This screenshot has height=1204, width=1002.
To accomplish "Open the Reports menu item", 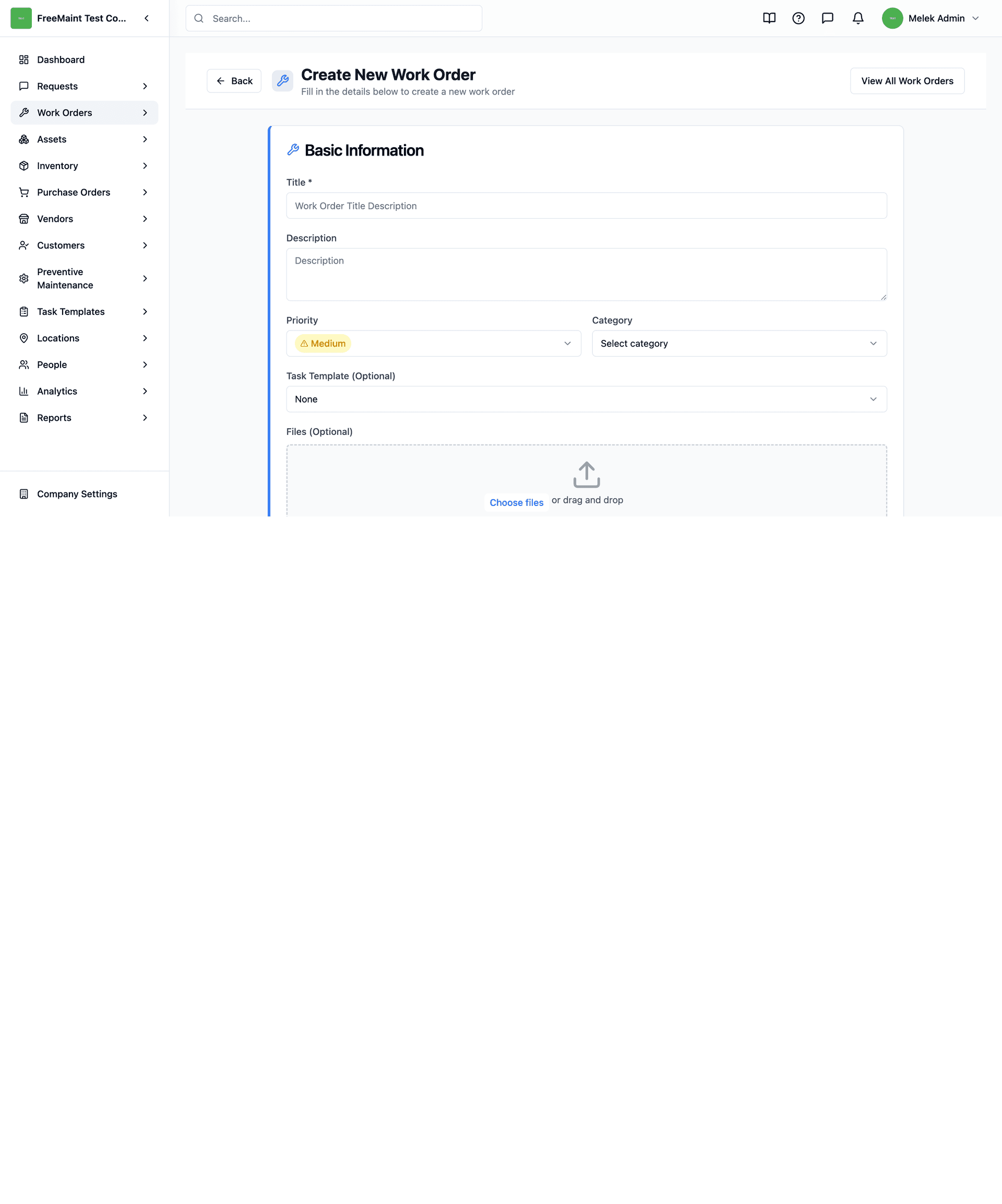I will 84,417.
